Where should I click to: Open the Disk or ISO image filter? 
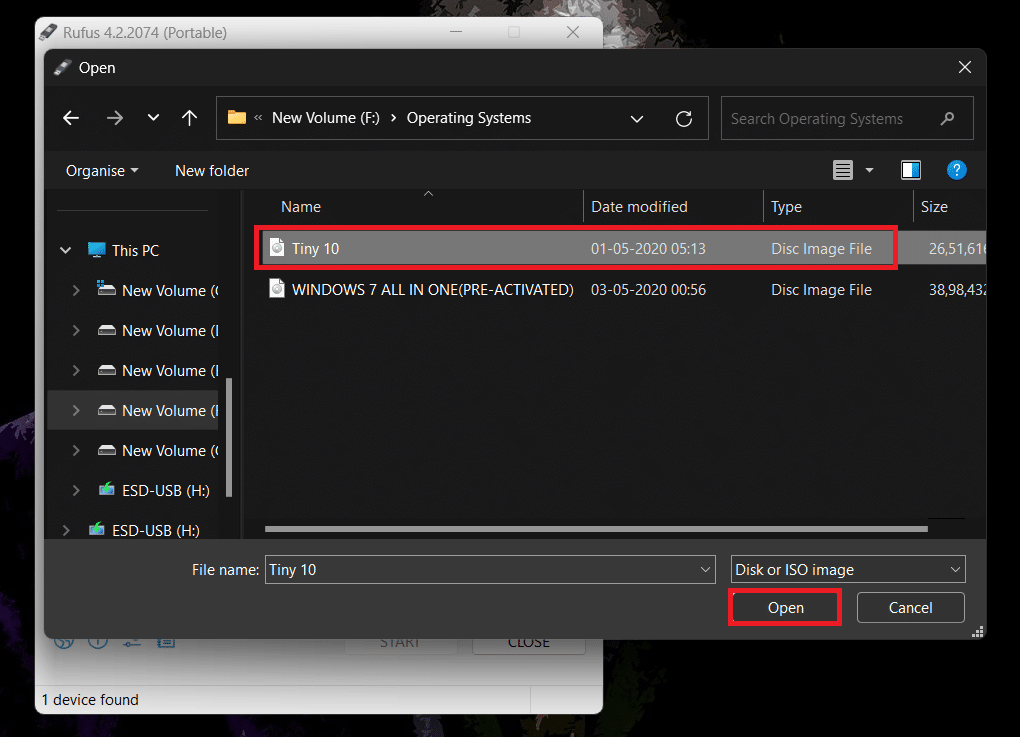[848, 570]
